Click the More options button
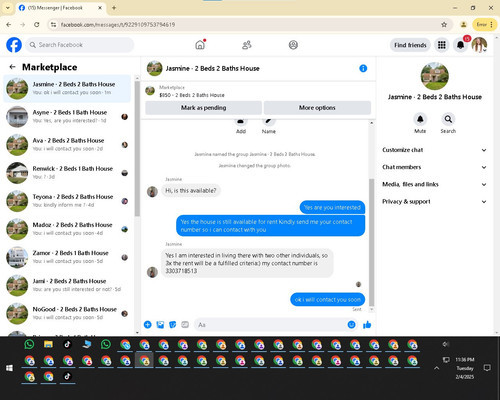 coord(317,108)
